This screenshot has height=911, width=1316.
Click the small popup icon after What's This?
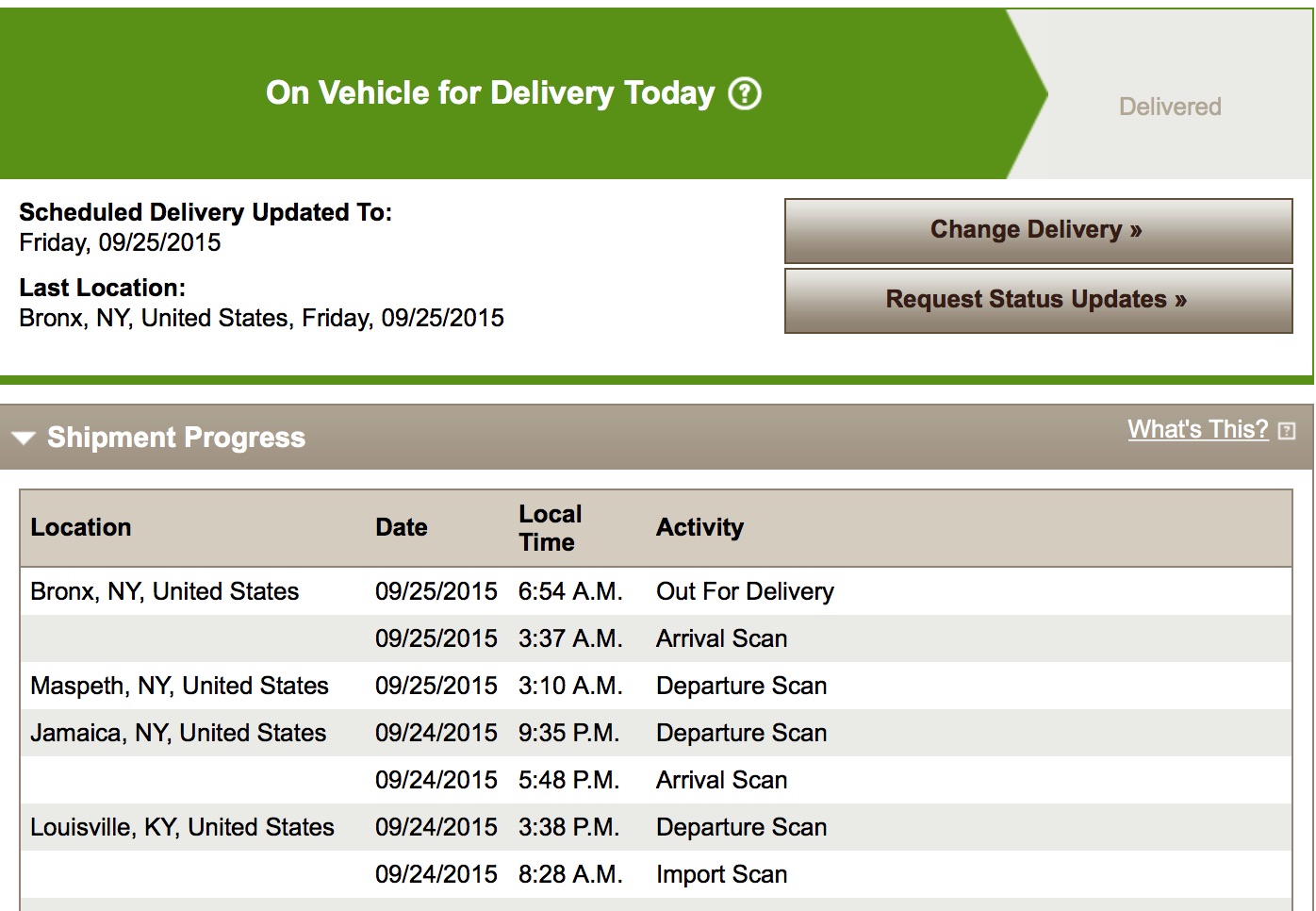pyautogui.click(x=1287, y=431)
